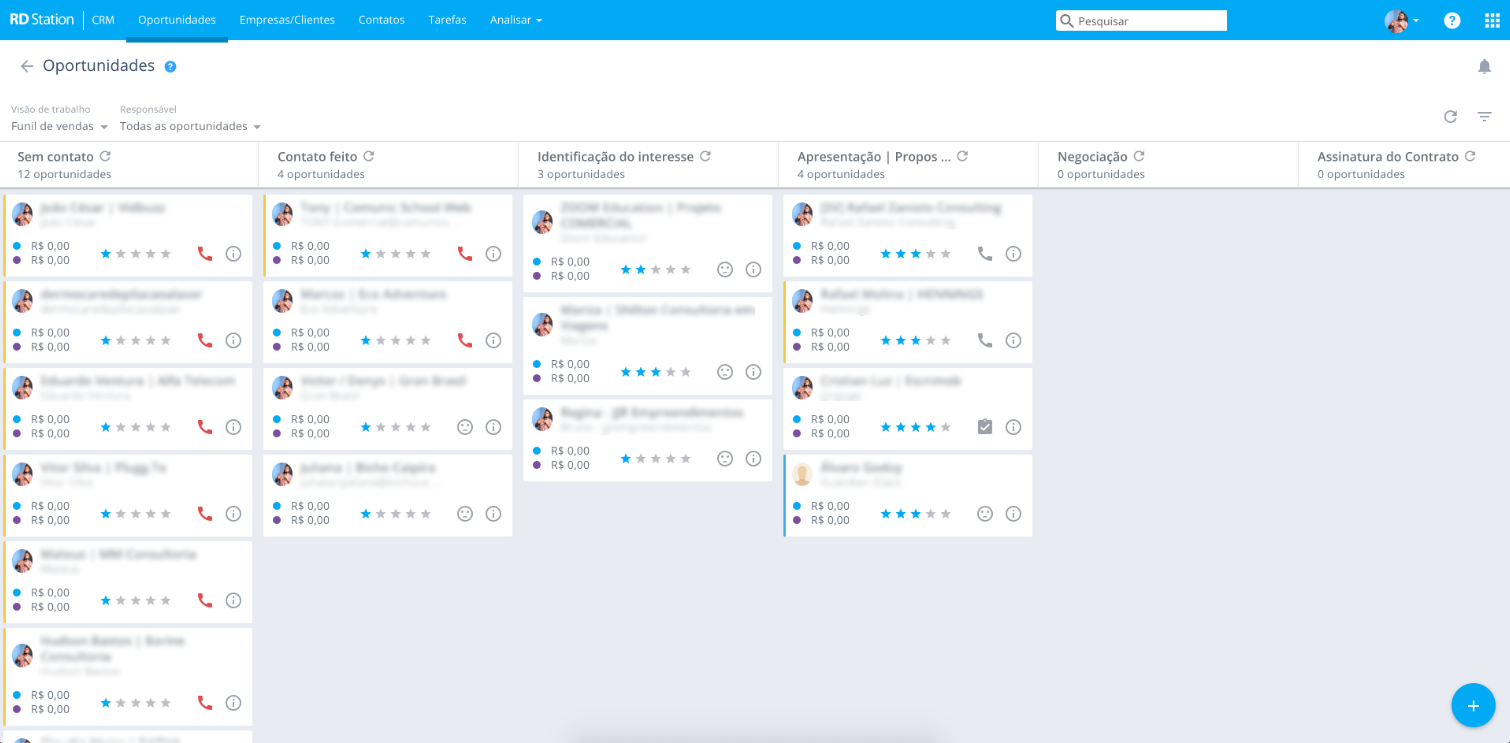The width and height of the screenshot is (1510, 743).
Task: Click the CRM label in top bar
Action: pyautogui.click(x=103, y=20)
